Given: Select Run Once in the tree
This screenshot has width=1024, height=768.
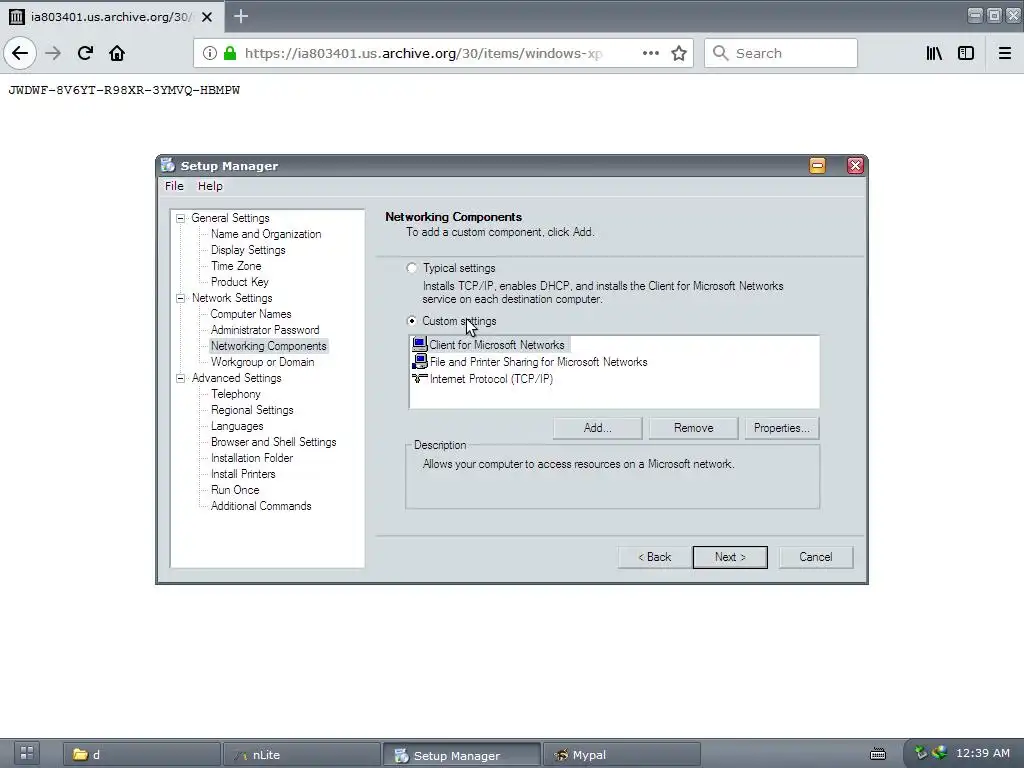Looking at the screenshot, I should click(x=235, y=490).
